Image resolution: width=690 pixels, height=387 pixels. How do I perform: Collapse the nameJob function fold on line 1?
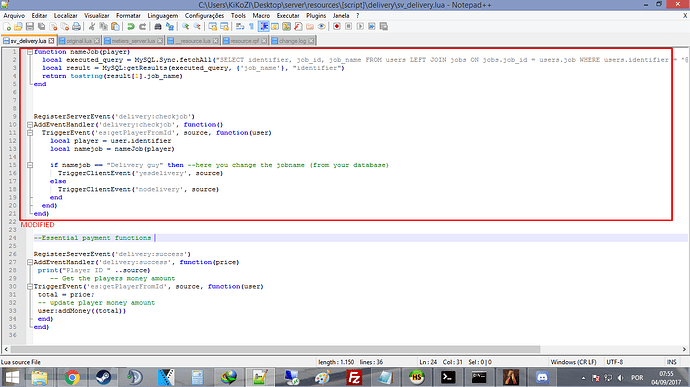[29, 52]
